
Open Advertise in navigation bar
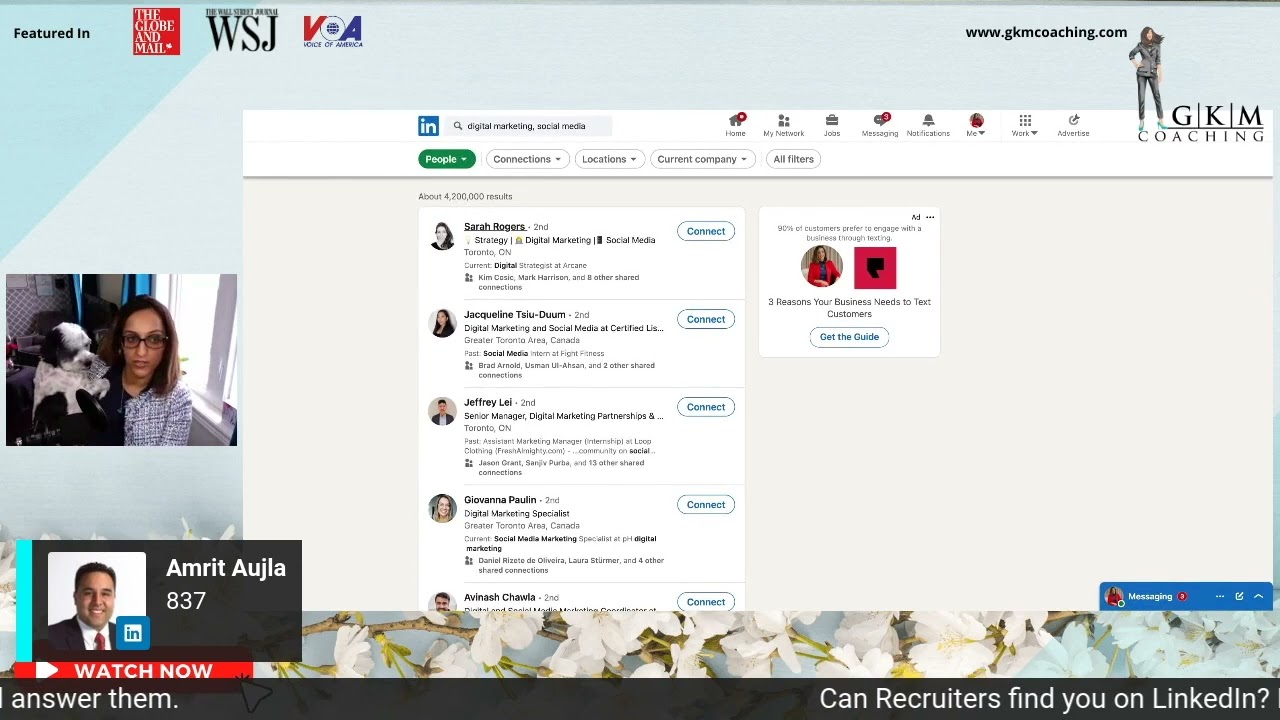point(1073,125)
